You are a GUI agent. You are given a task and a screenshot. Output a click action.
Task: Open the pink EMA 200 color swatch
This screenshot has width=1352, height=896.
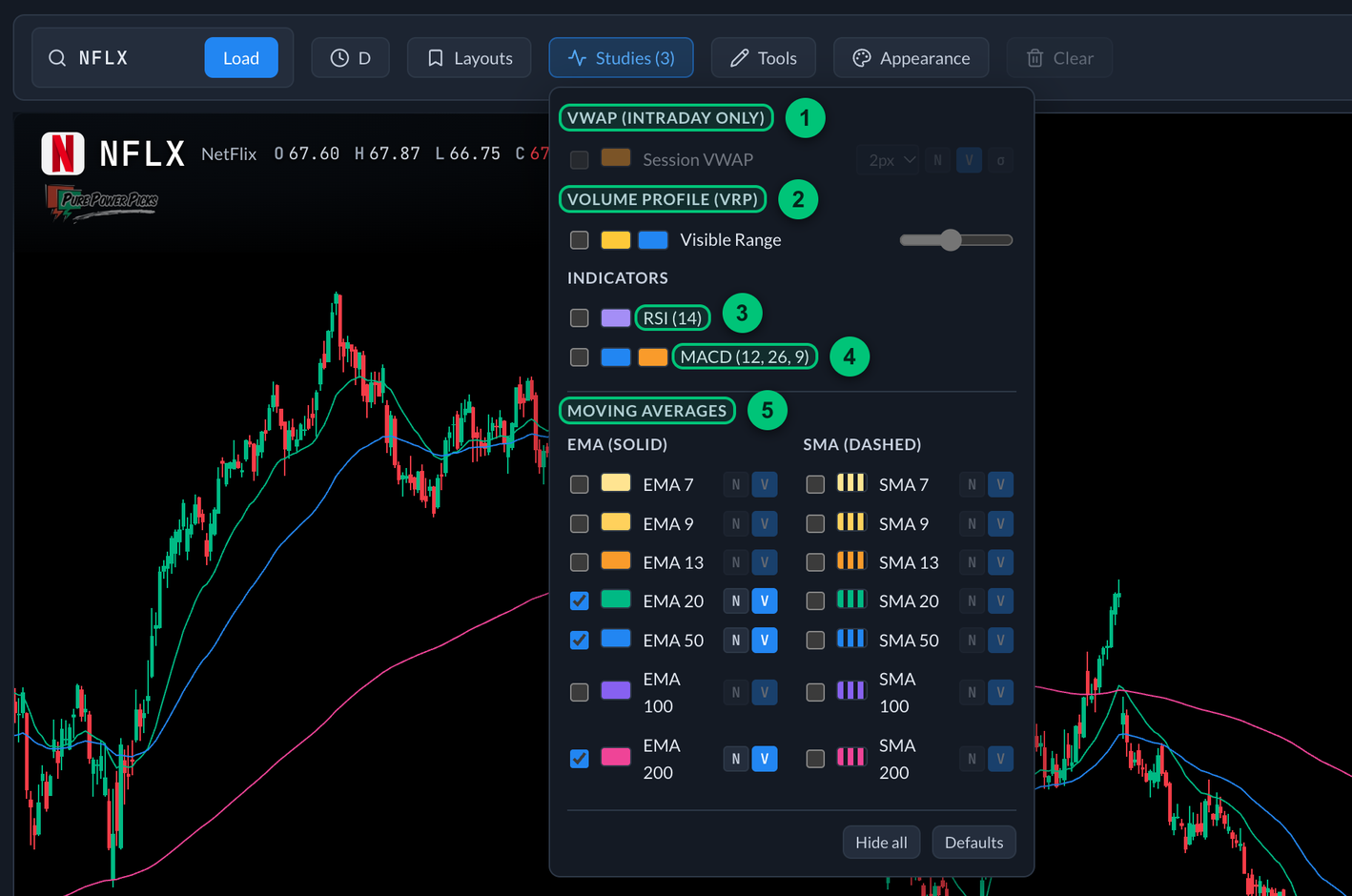tap(616, 757)
